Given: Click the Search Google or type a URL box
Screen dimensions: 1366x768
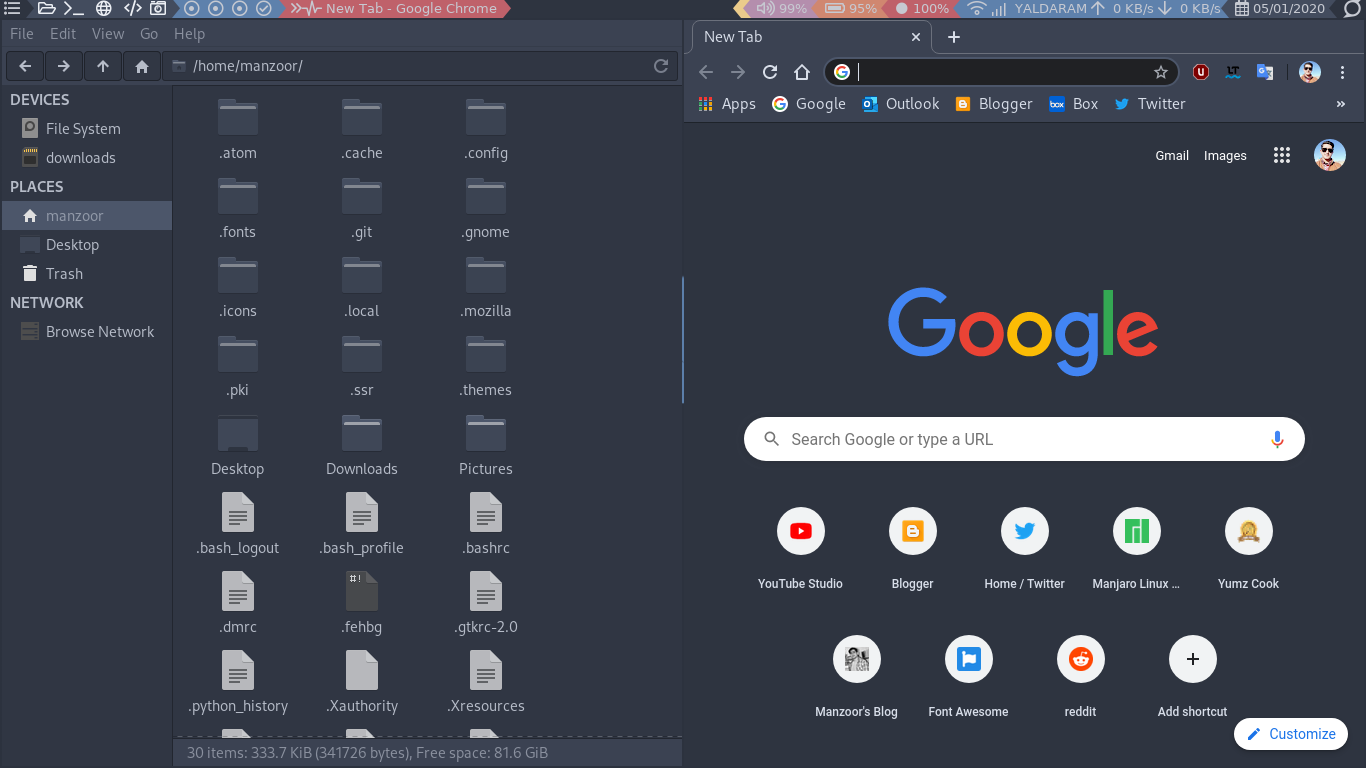Looking at the screenshot, I should [x=1024, y=439].
